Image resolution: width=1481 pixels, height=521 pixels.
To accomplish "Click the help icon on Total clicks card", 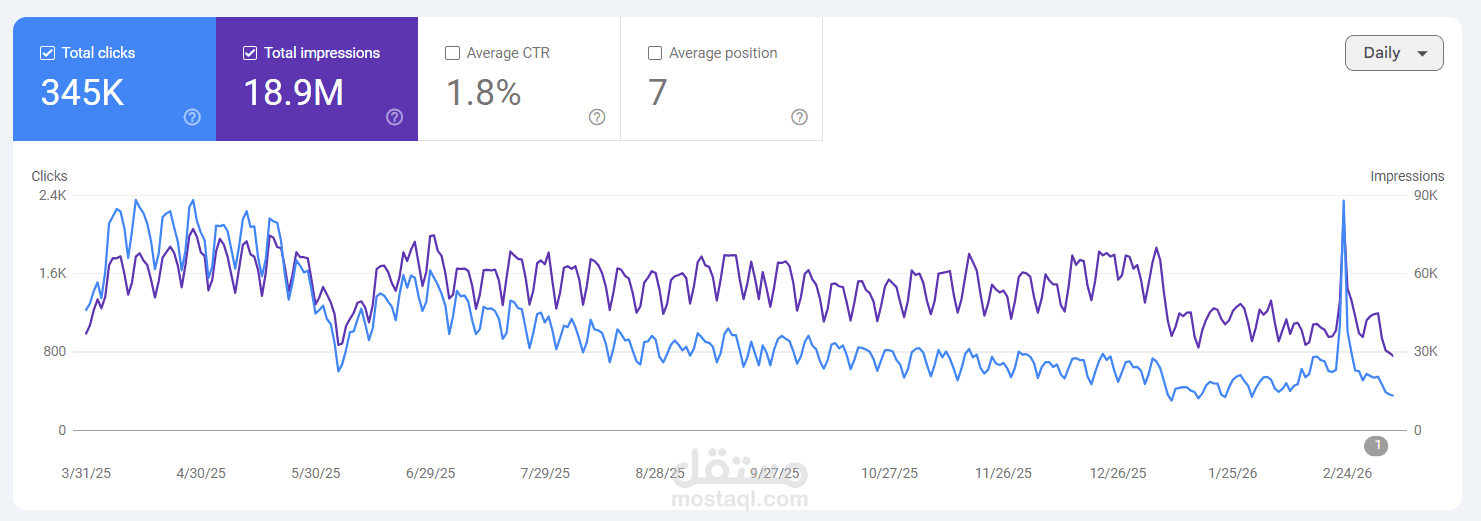I will (193, 117).
